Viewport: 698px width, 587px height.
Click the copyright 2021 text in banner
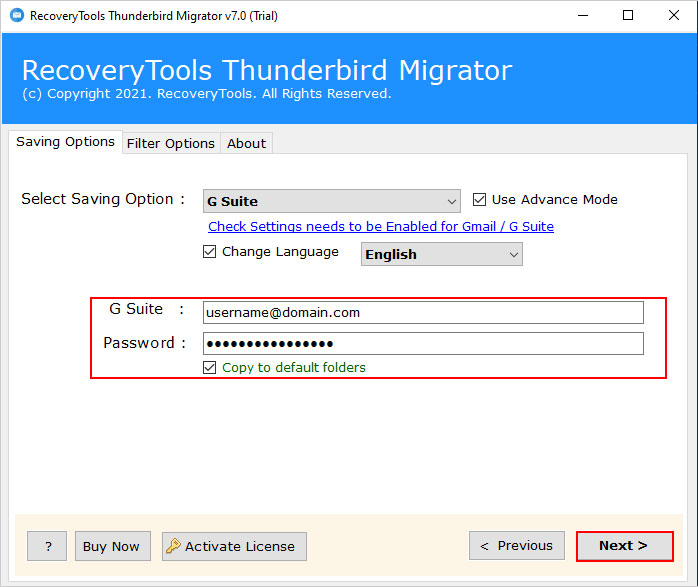point(207,94)
